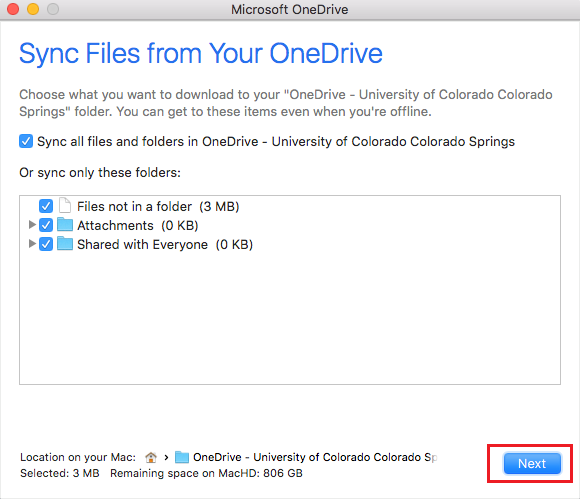Click the Selected: 3 MB status text

point(60,473)
